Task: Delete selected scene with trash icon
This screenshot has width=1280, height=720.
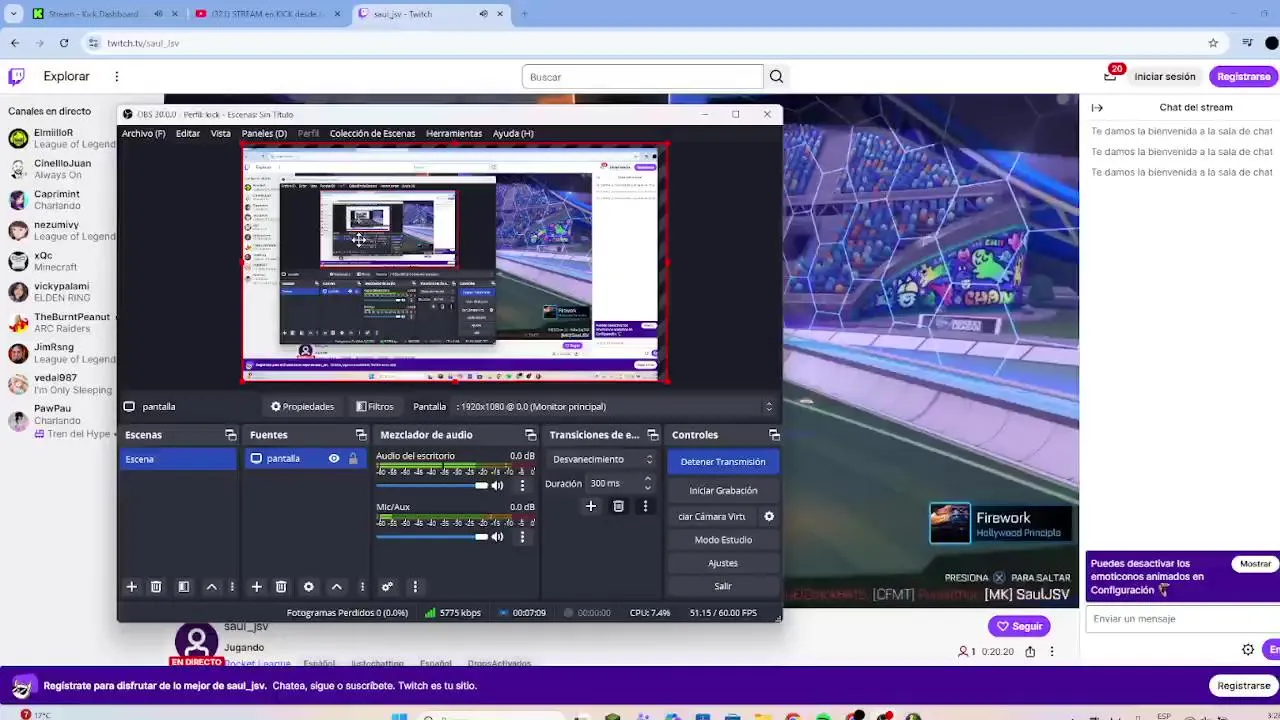Action: [x=156, y=587]
